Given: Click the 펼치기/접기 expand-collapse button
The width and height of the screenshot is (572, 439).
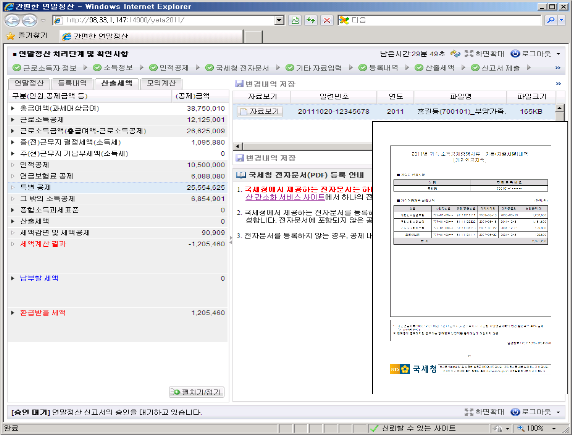Looking at the screenshot, I should click(x=197, y=392).
